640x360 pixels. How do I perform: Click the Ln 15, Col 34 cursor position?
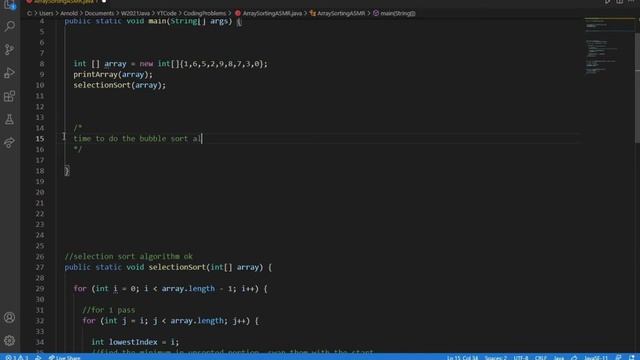tap(462, 358)
